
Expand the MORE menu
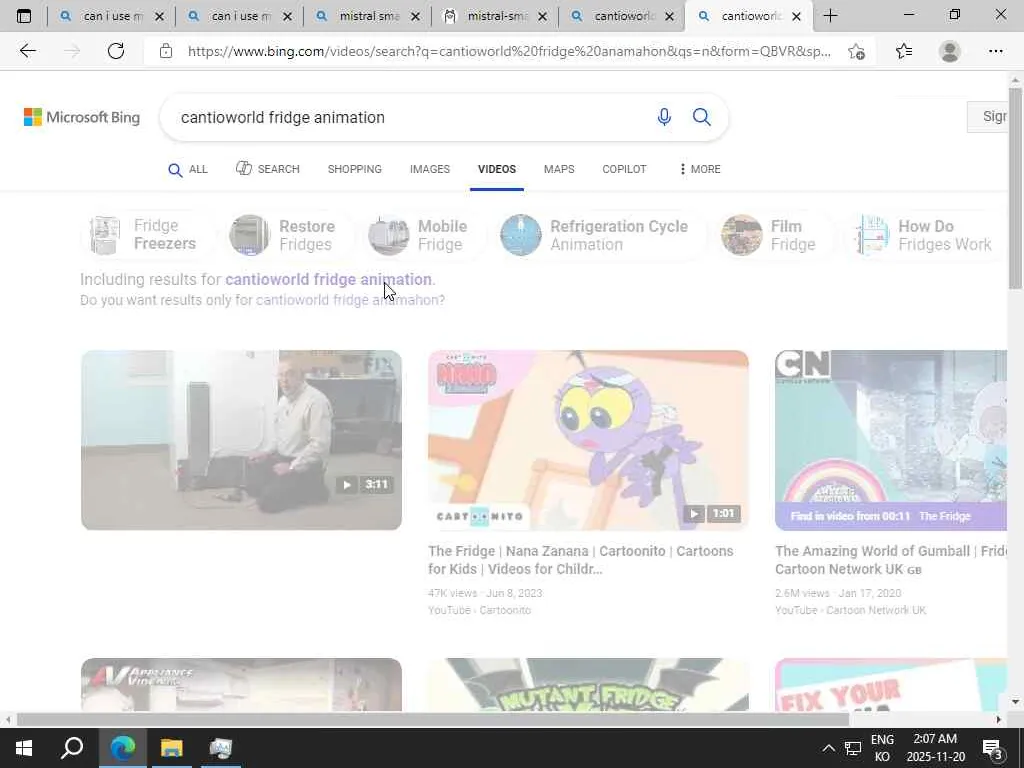pyautogui.click(x=700, y=169)
